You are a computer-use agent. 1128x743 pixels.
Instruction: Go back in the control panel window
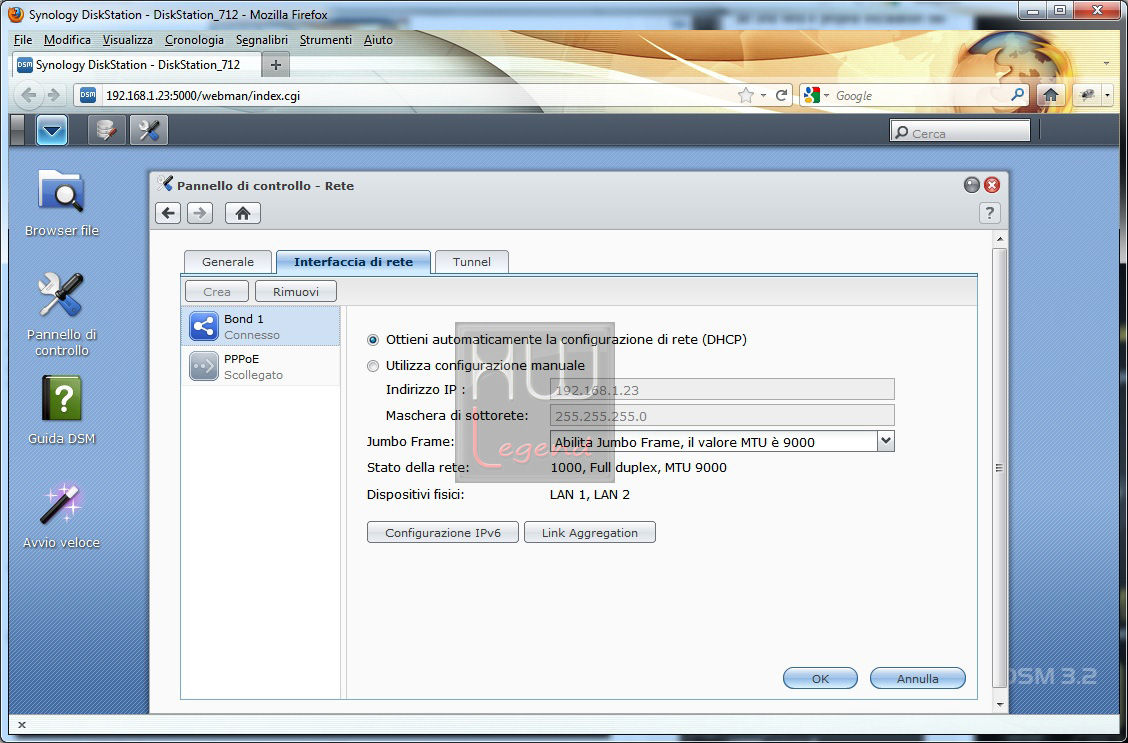click(168, 213)
